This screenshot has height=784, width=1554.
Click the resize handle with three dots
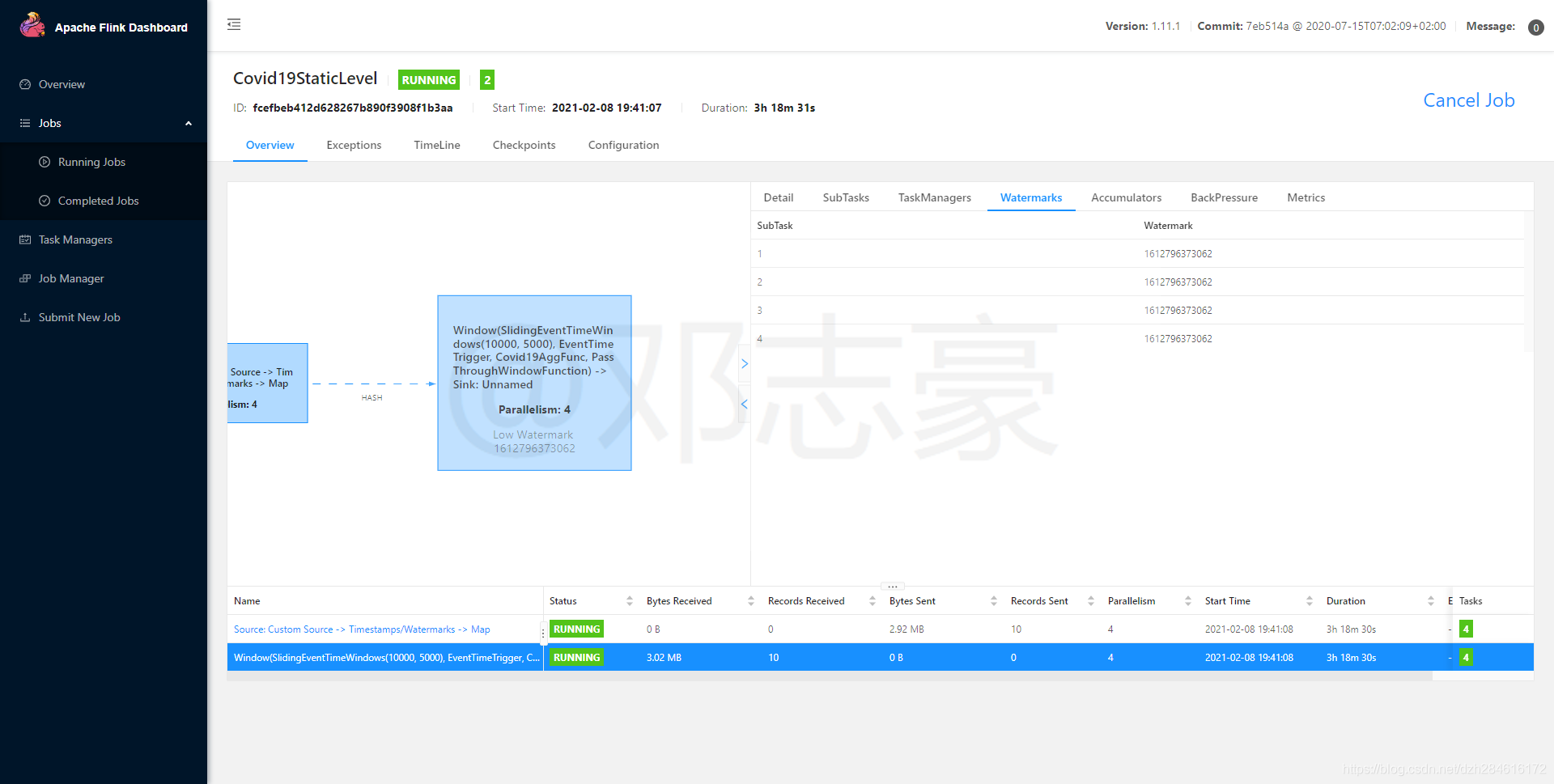[892, 586]
